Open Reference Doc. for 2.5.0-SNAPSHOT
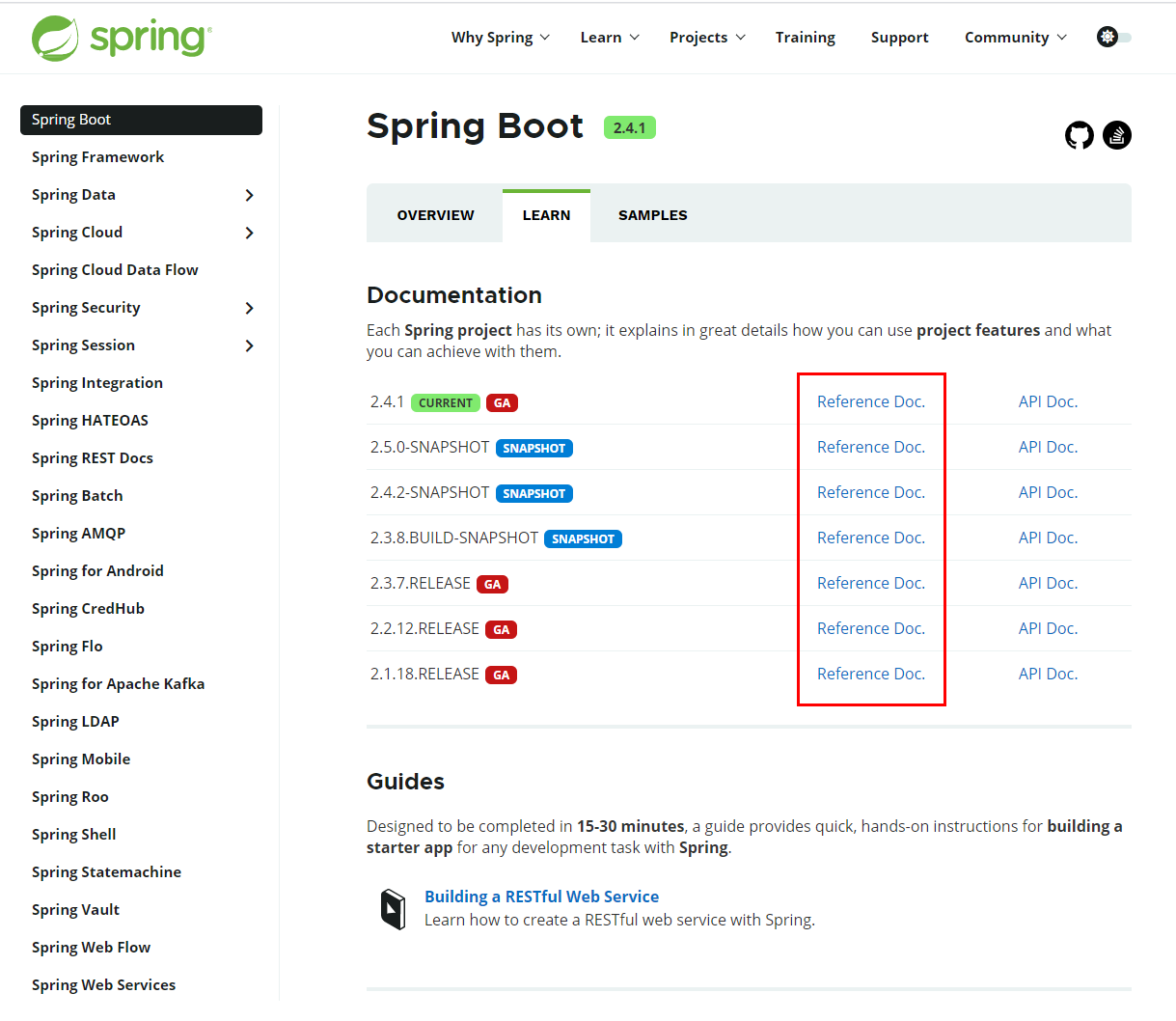The width and height of the screenshot is (1176, 1021). (x=870, y=447)
